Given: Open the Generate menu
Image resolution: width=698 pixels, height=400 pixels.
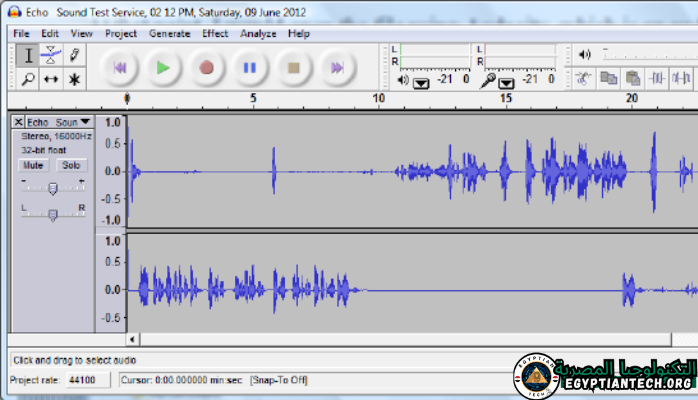Looking at the screenshot, I should coord(169,33).
